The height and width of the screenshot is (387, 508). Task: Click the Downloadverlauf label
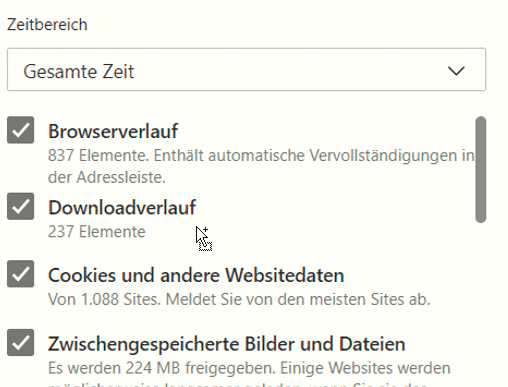tap(122, 207)
